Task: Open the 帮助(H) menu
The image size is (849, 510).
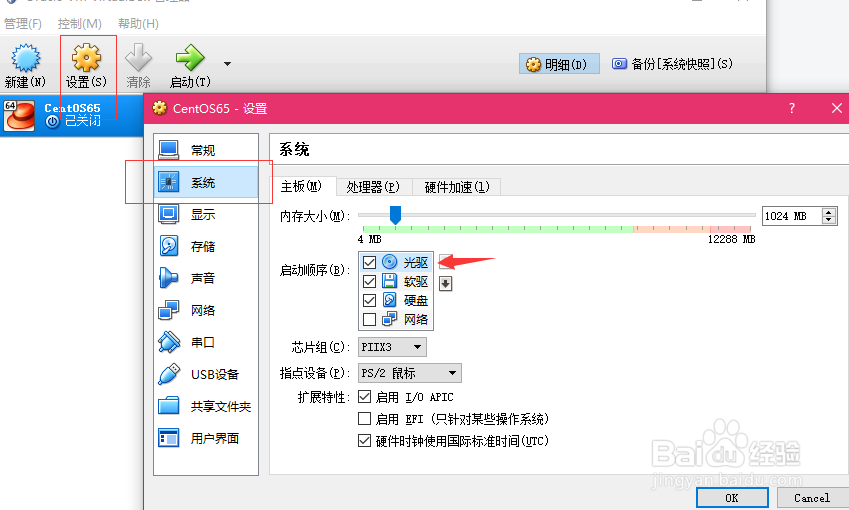Action: tap(138, 24)
